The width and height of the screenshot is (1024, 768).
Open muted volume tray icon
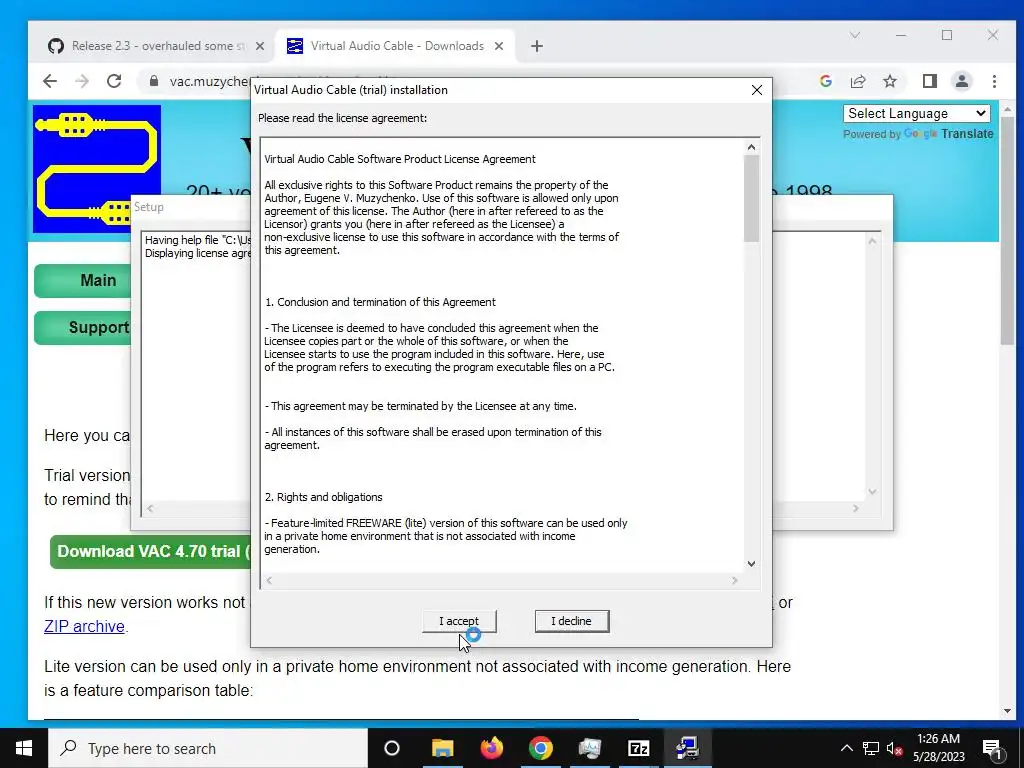(895, 748)
